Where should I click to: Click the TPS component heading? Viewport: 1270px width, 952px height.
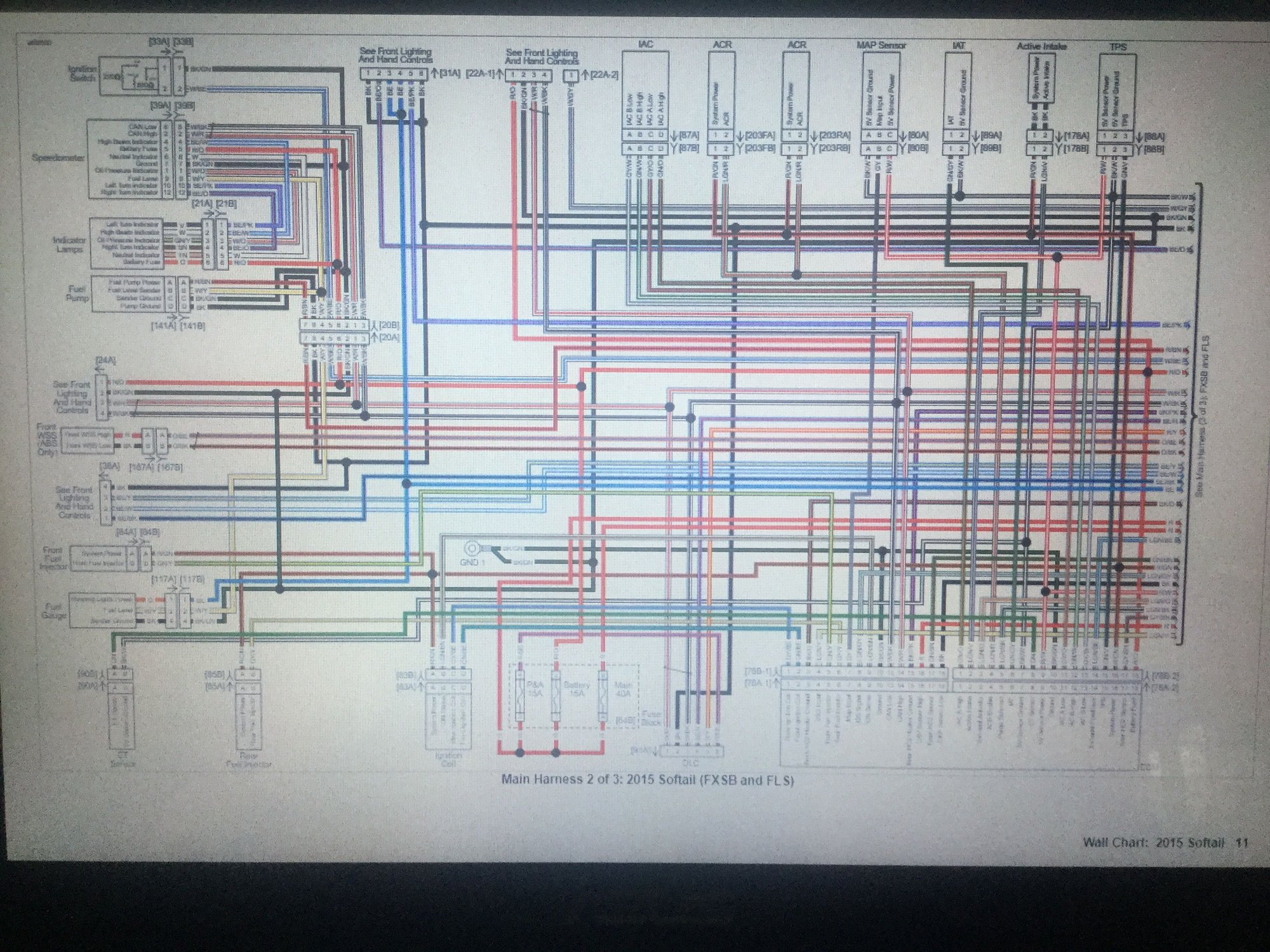(1118, 46)
